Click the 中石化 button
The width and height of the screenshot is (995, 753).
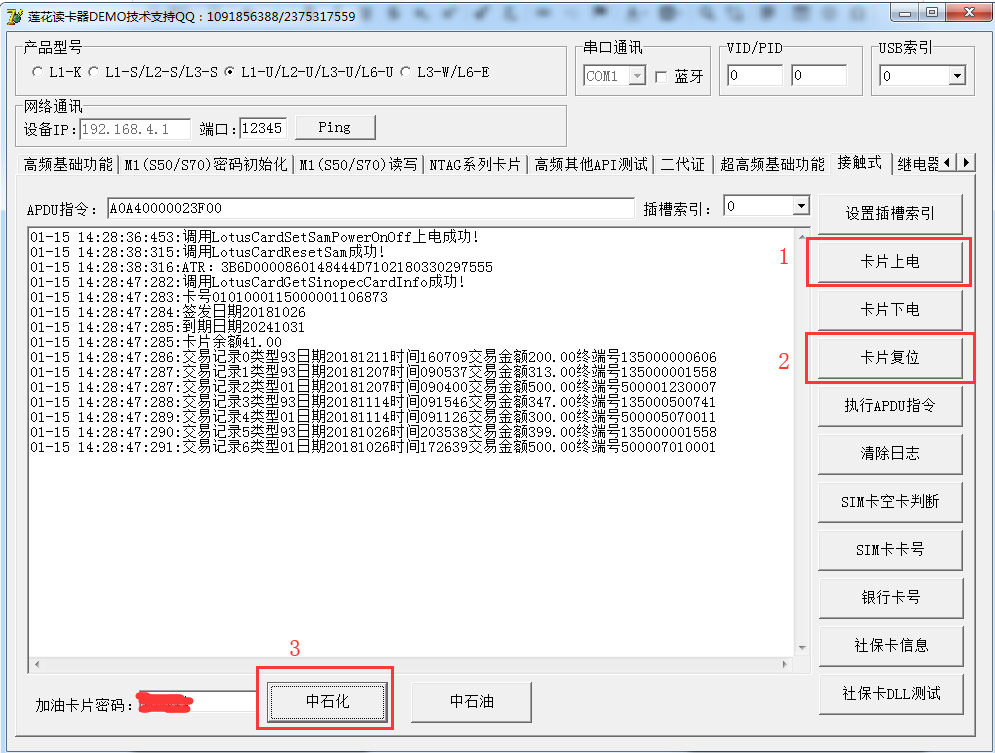[327, 702]
